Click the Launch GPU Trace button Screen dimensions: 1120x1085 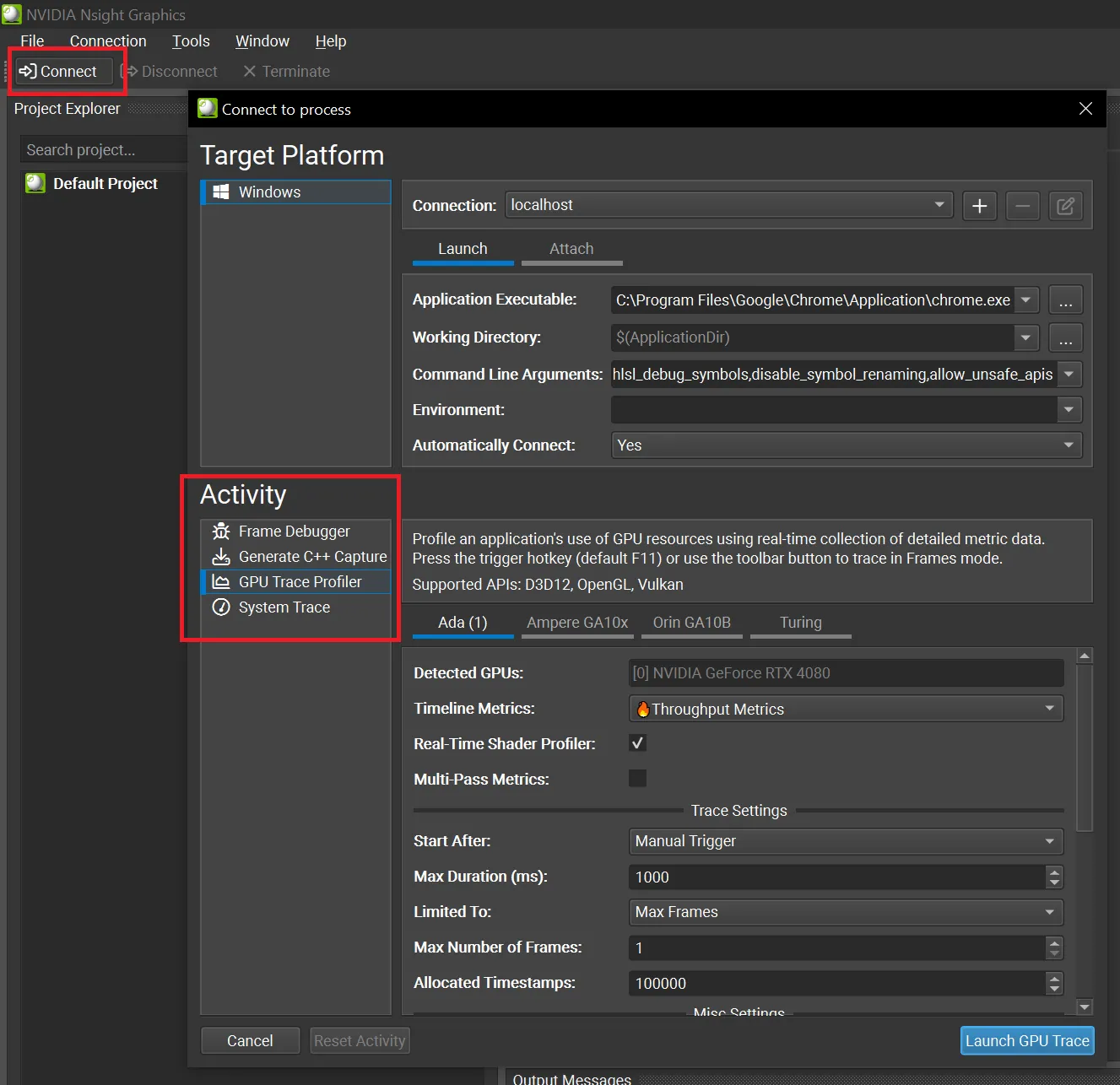click(x=1026, y=1040)
